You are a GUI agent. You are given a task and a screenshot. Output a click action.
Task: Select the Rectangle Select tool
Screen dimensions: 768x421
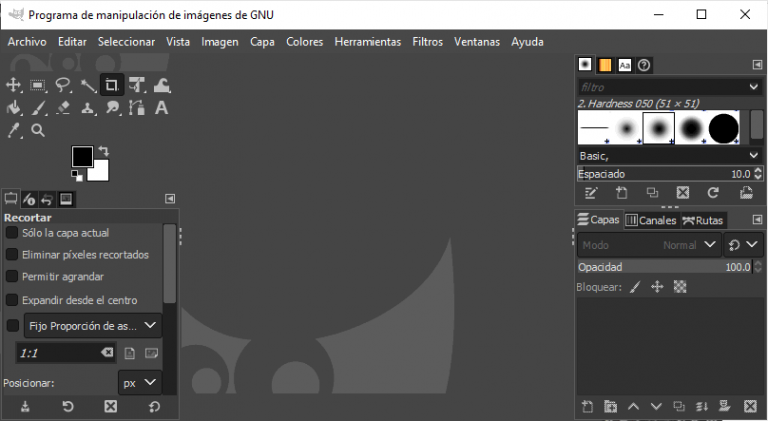38,85
